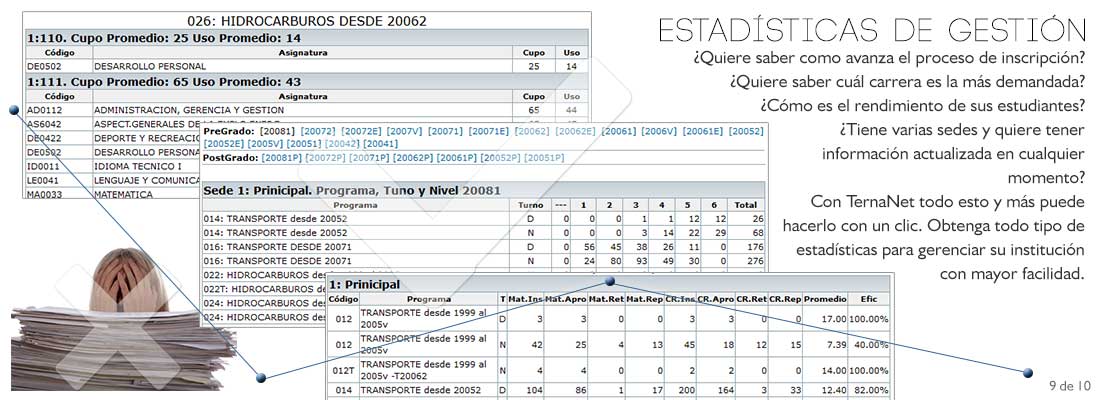
Task: Click the blue dot near the page counter
Action: 1028,372
